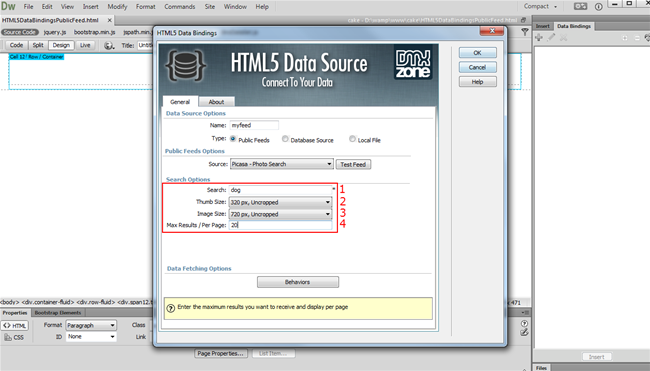Click the Dreamweaver Dw logo icon
The image size is (650, 371).
pyautogui.click(x=8, y=6)
